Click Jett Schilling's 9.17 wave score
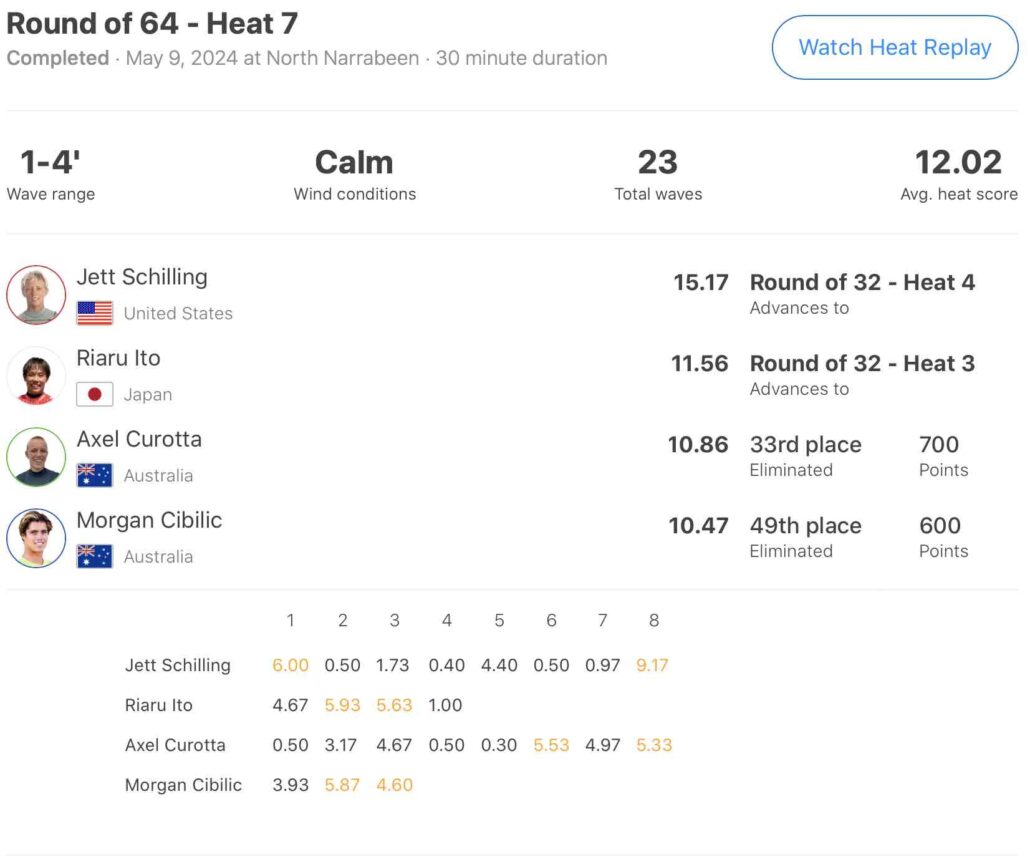Screen dimensions: 1030x867 [653, 665]
